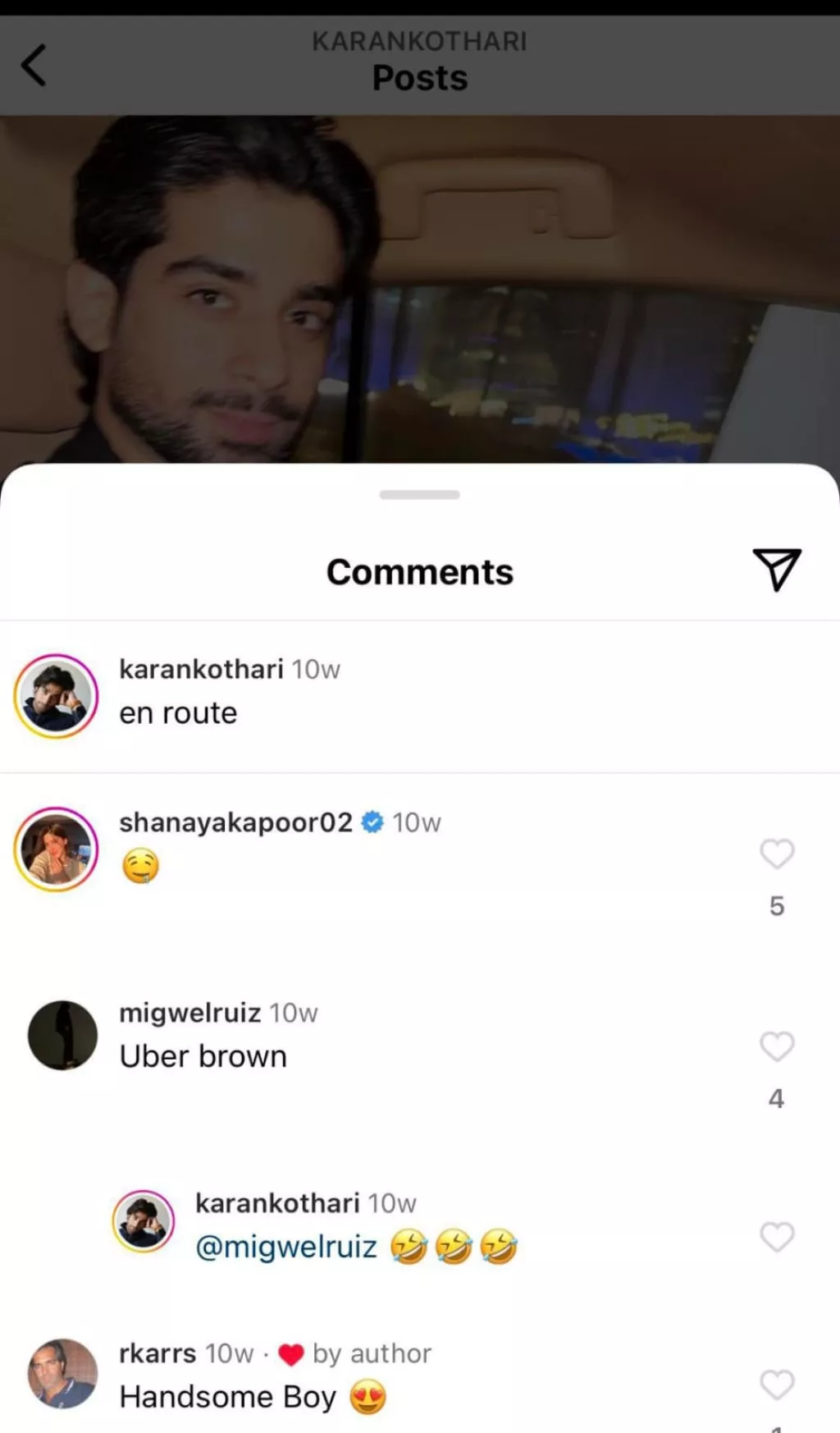Tap the comments sheet drag handle
This screenshot has width=840, height=1433.
419,495
